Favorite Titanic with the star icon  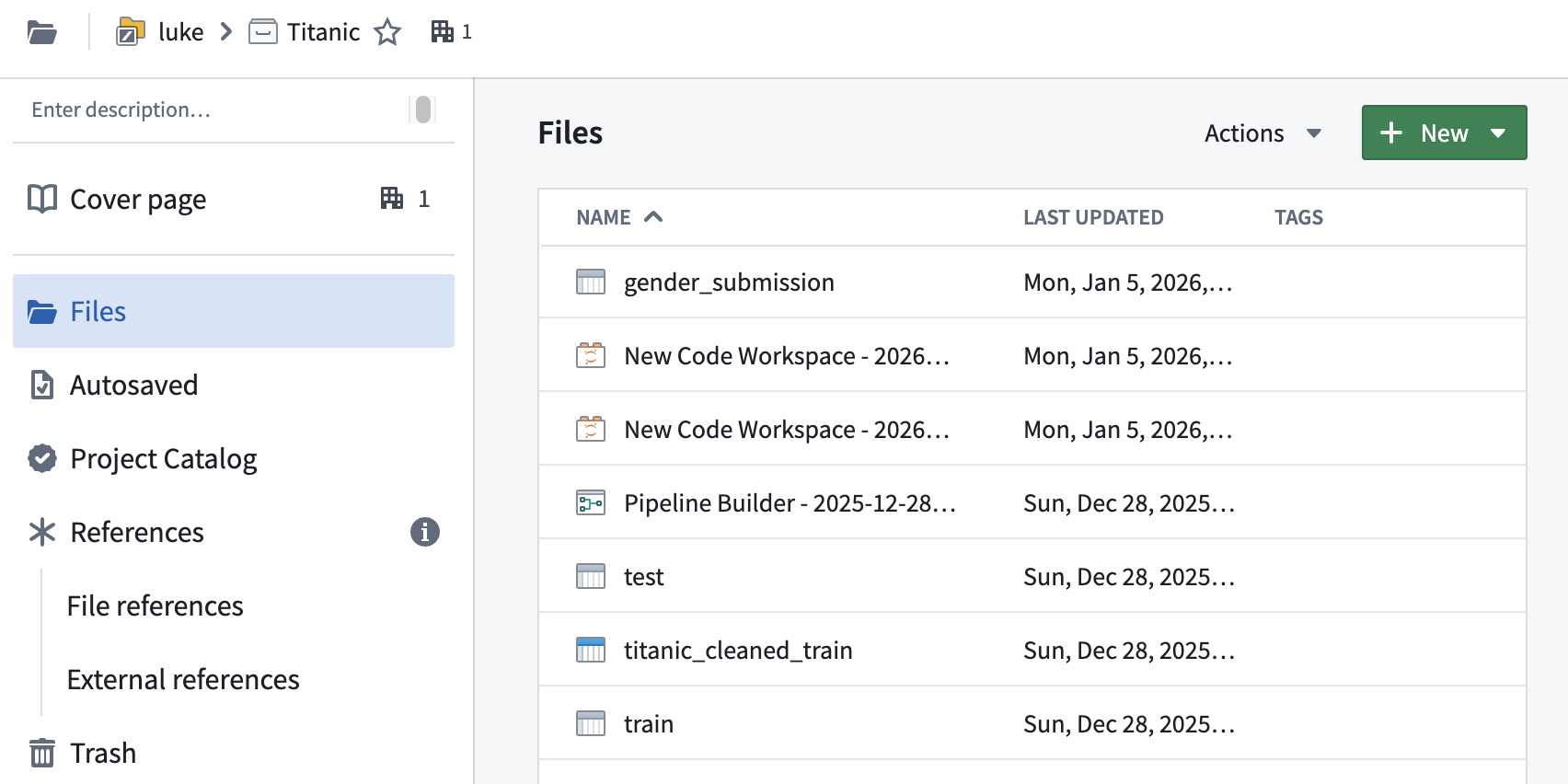pos(387,32)
